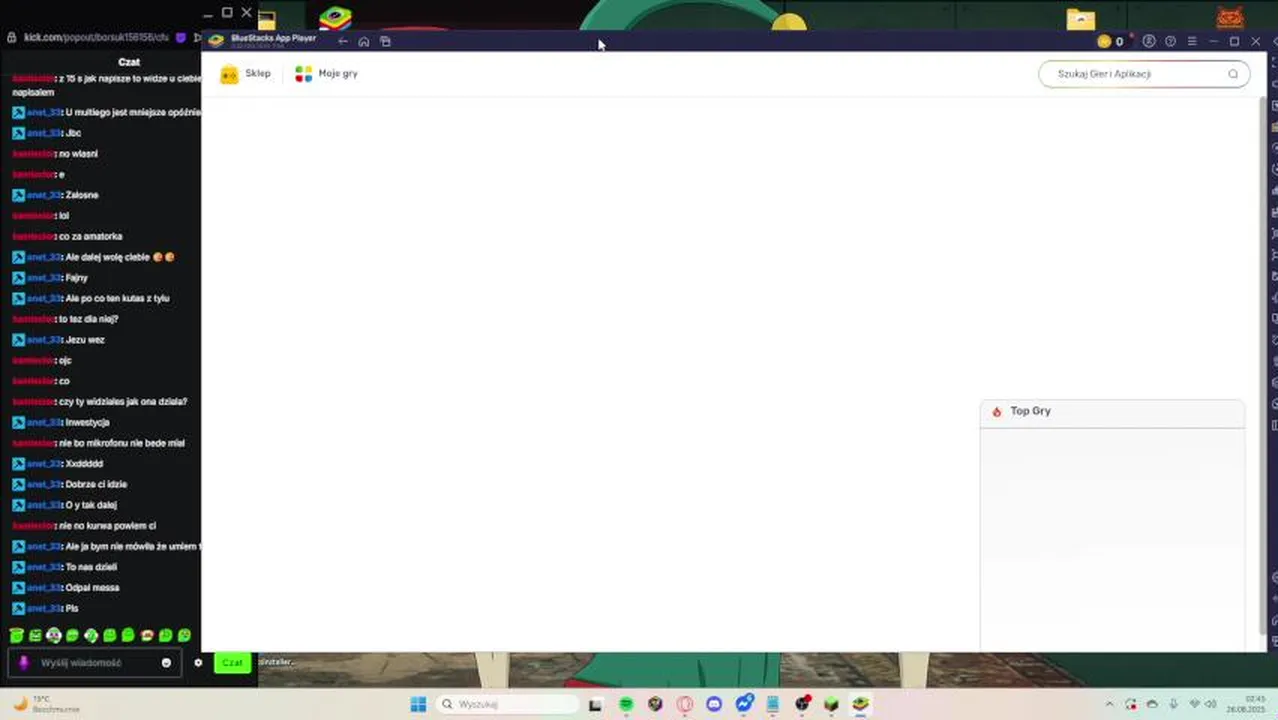Open the Minecraft block icon in taskbar
Image resolution: width=1278 pixels, height=720 pixels.
tap(831, 704)
